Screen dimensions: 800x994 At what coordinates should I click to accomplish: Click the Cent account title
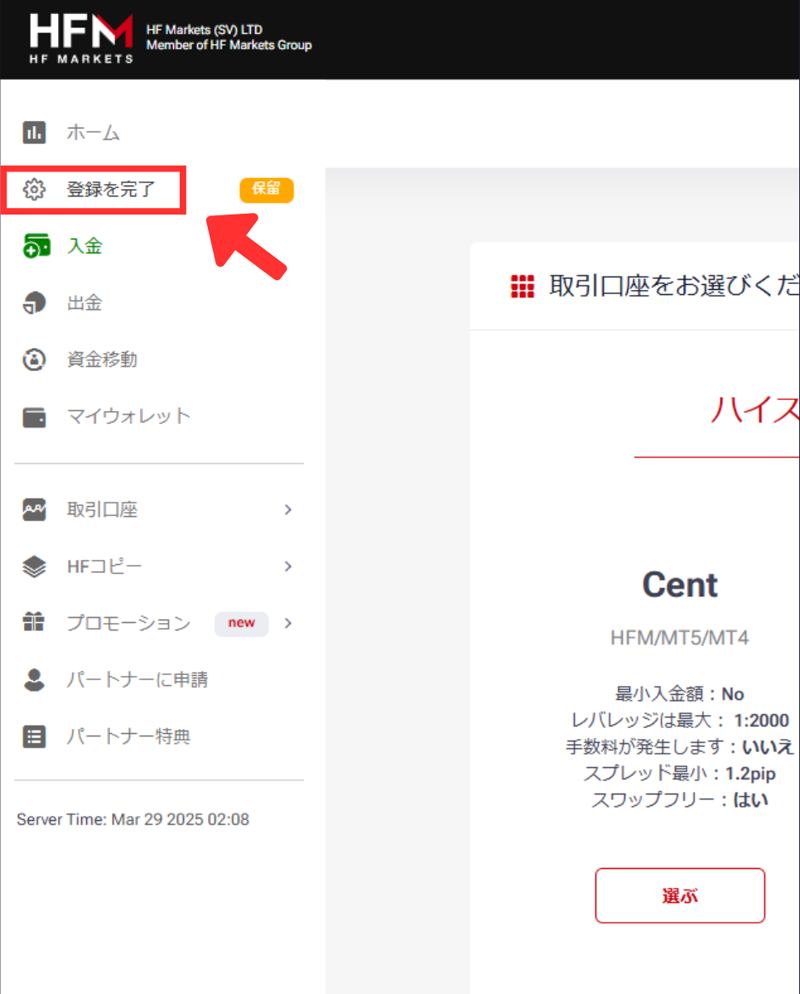pyautogui.click(x=680, y=584)
